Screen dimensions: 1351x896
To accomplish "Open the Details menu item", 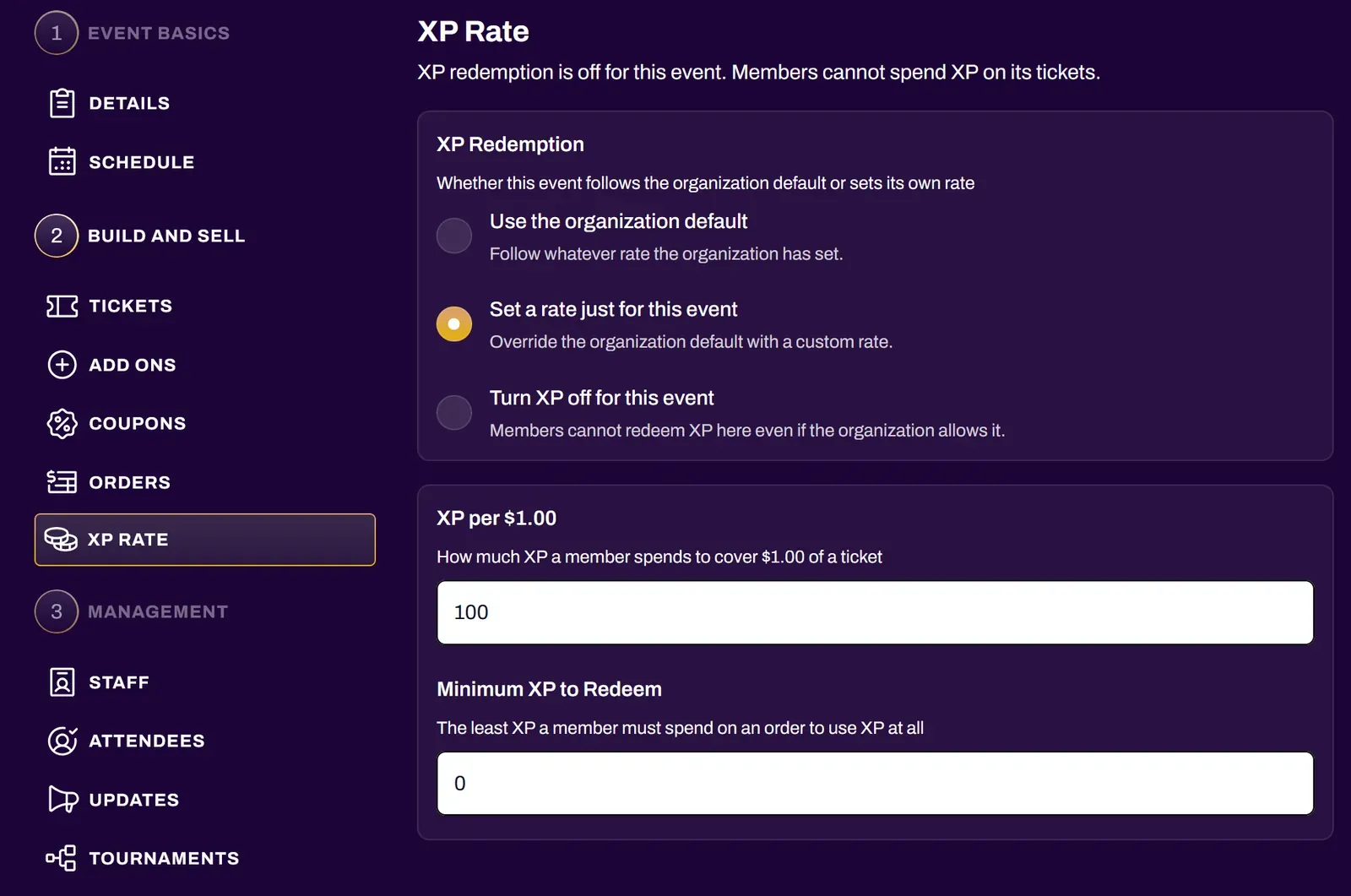I will coord(129,103).
